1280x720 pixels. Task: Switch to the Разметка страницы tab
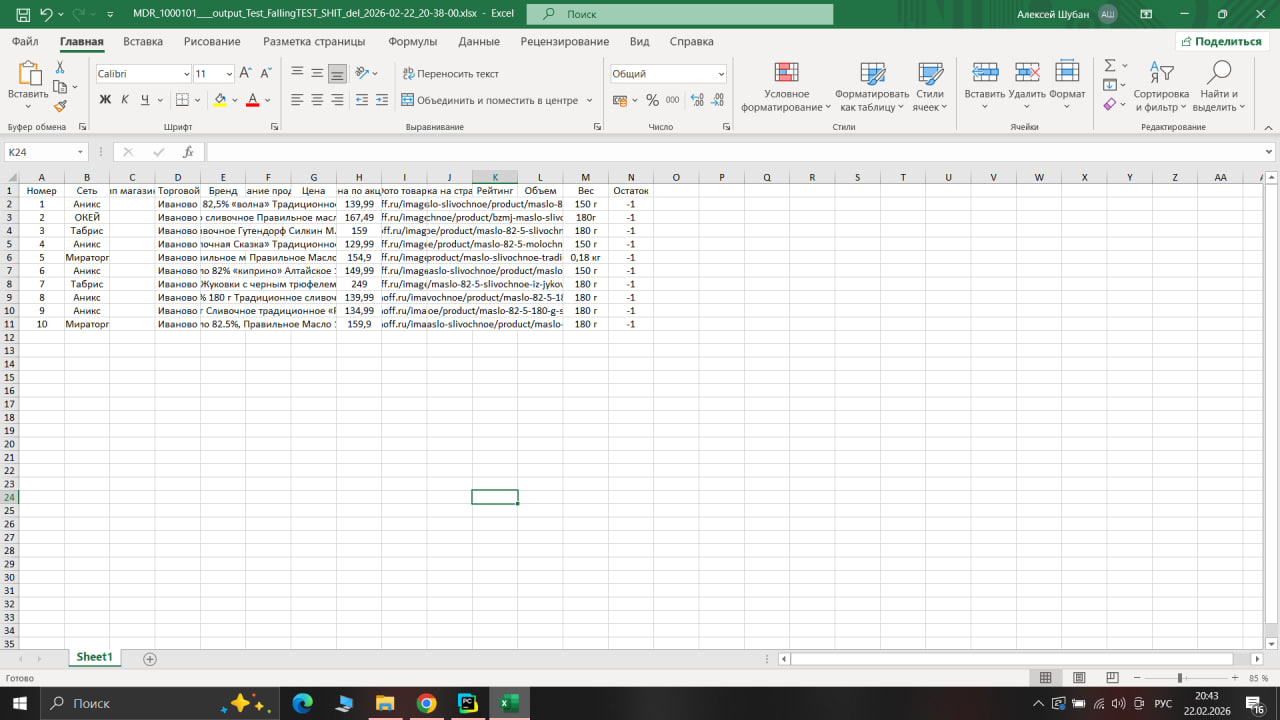click(314, 41)
